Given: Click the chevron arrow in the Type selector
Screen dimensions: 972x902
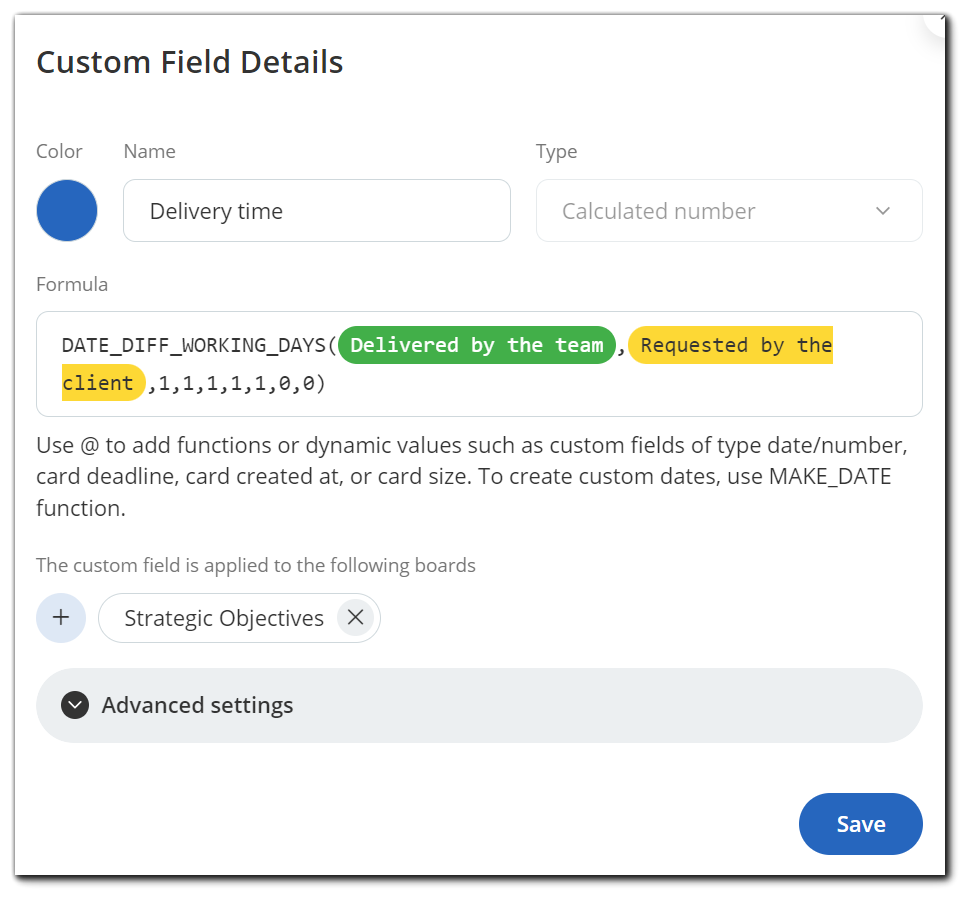Looking at the screenshot, I should click(883, 211).
